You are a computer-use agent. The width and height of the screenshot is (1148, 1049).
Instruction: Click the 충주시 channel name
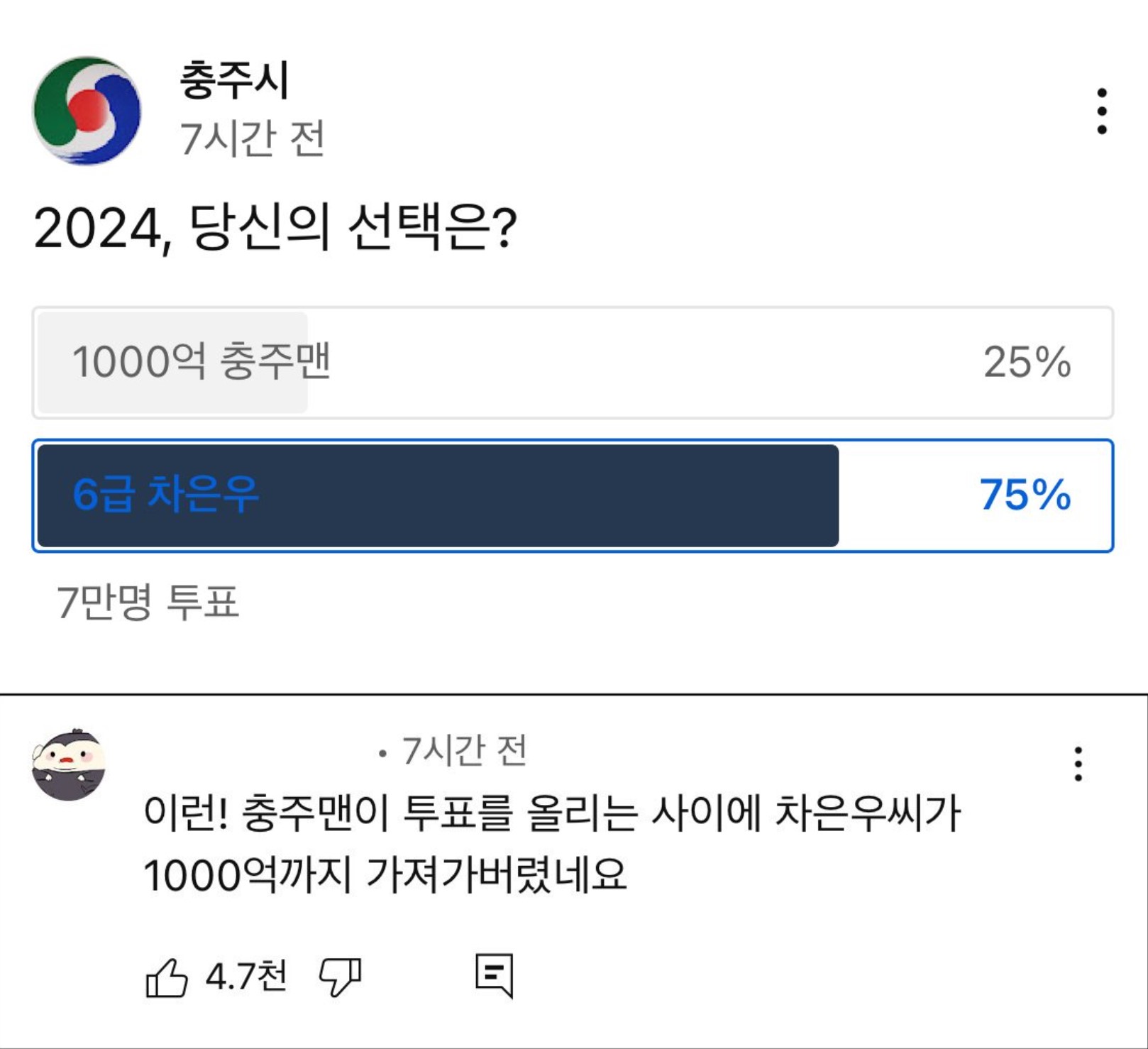coord(234,80)
